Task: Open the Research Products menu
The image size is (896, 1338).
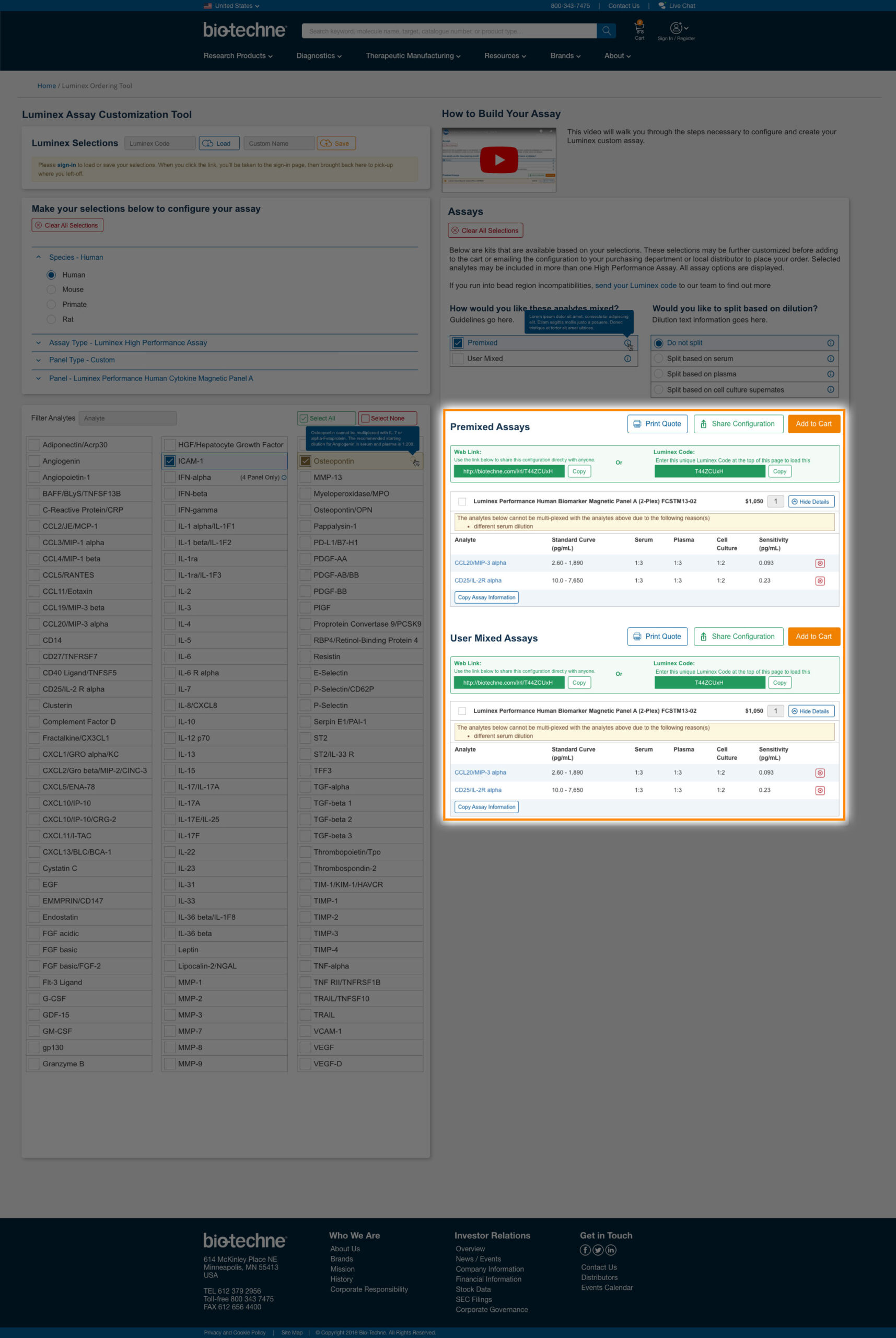Action: pyautogui.click(x=238, y=56)
